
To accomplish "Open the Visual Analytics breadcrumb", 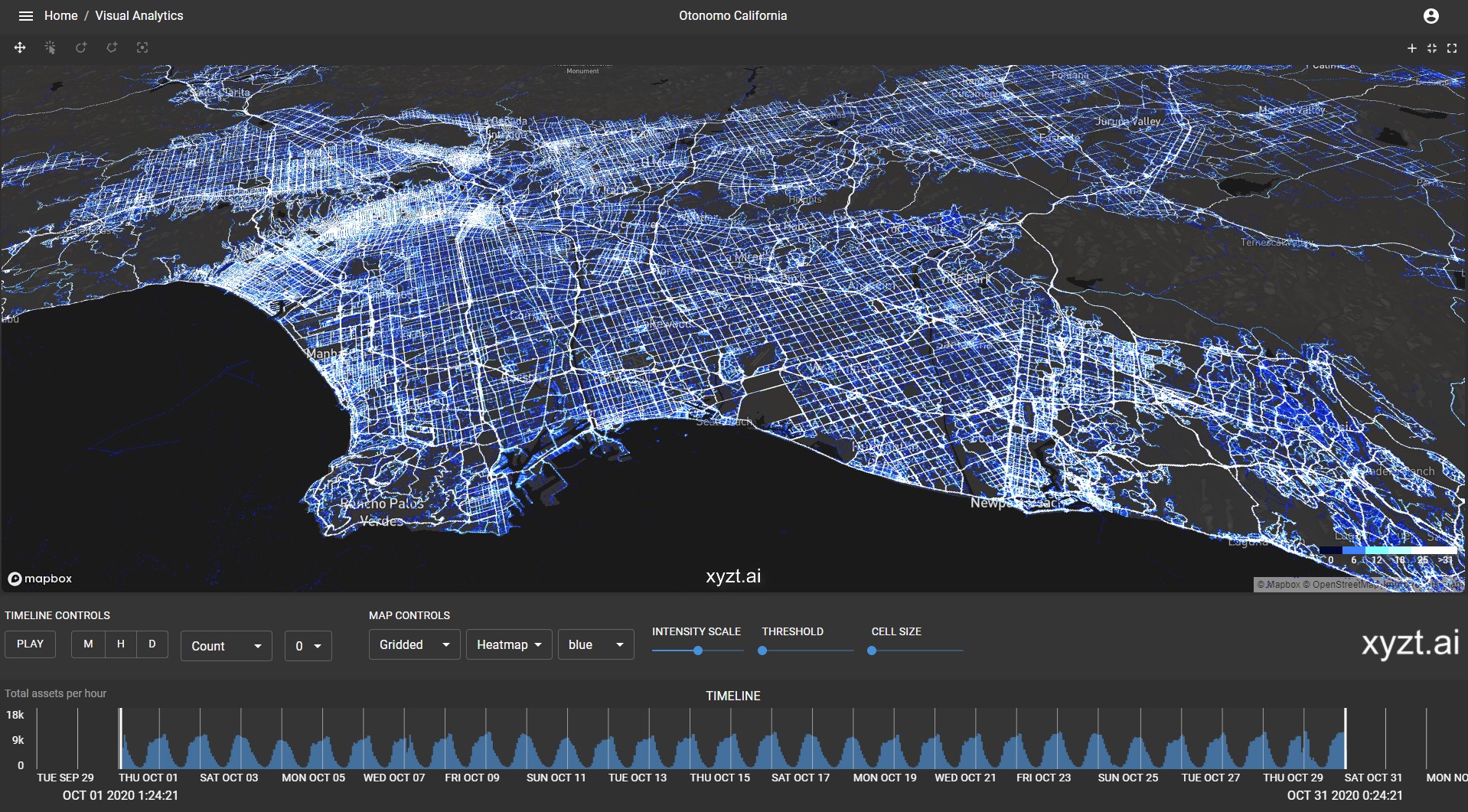I will click(x=139, y=15).
